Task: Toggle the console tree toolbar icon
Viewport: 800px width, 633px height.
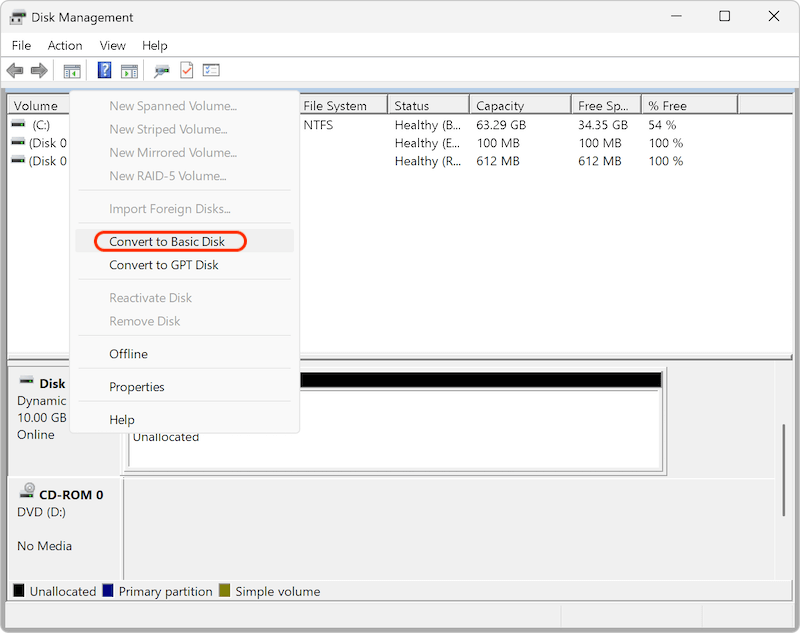Action: point(71,70)
